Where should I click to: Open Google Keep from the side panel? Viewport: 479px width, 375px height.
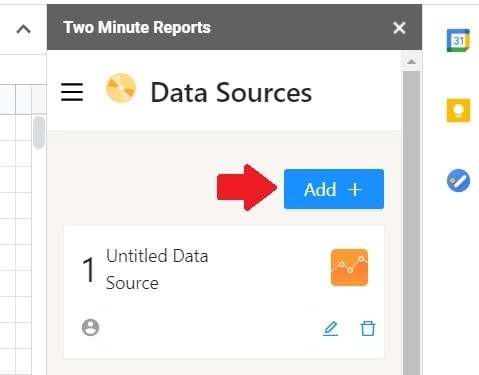458,110
